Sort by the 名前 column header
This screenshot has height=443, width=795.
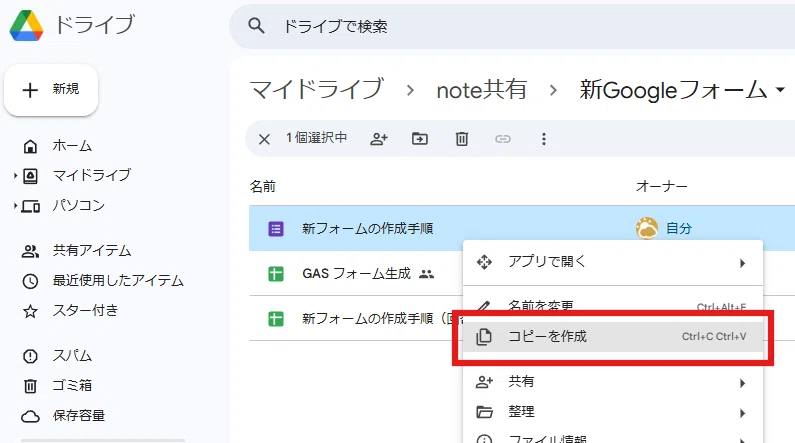[x=263, y=187]
